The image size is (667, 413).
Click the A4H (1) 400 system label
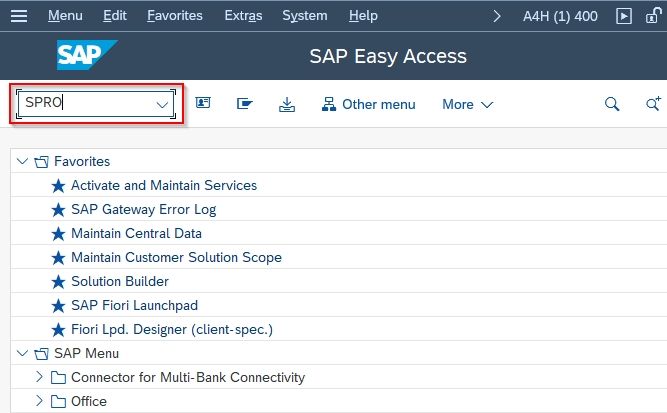[560, 16]
